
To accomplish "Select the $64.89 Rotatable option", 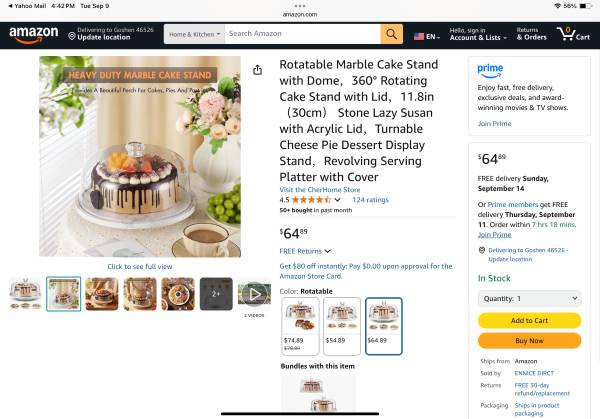I will [384, 325].
